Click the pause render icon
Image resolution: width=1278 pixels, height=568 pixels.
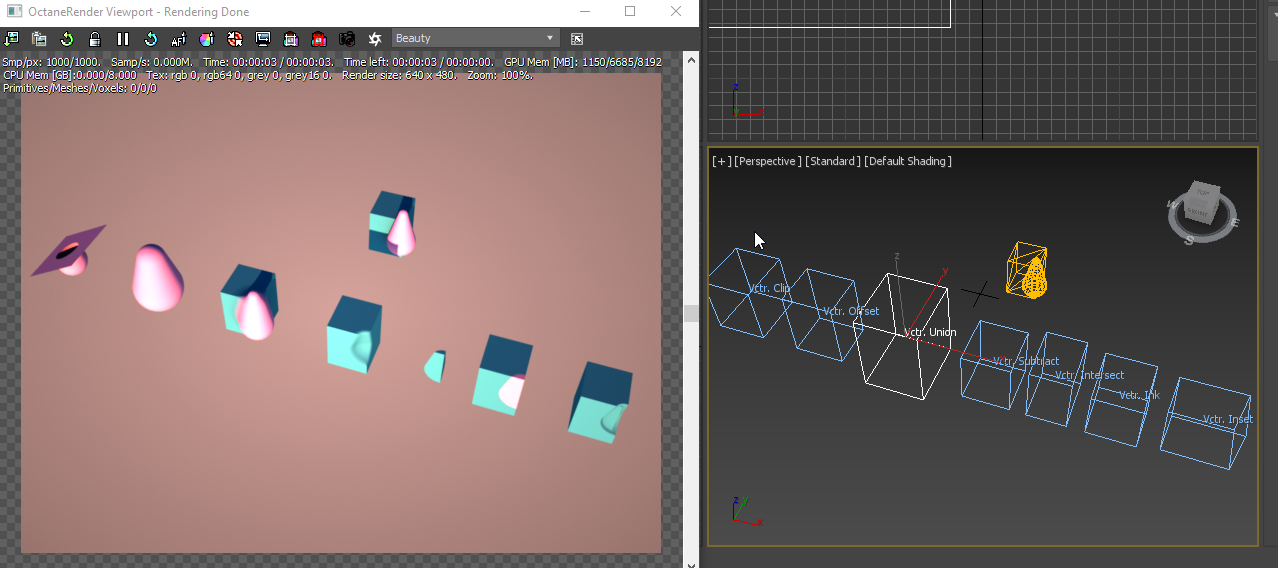point(123,39)
